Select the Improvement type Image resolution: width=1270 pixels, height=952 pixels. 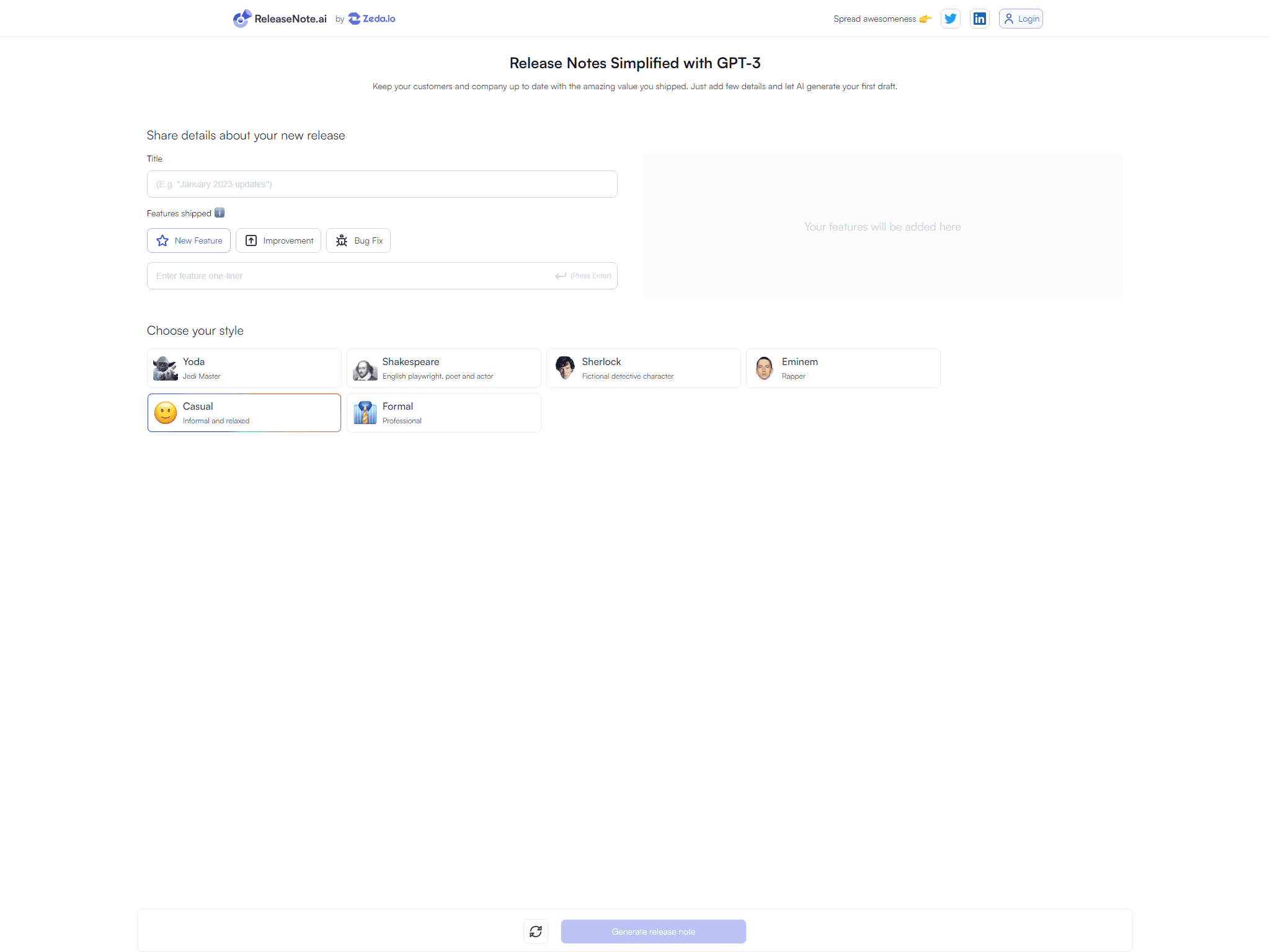[x=278, y=240]
